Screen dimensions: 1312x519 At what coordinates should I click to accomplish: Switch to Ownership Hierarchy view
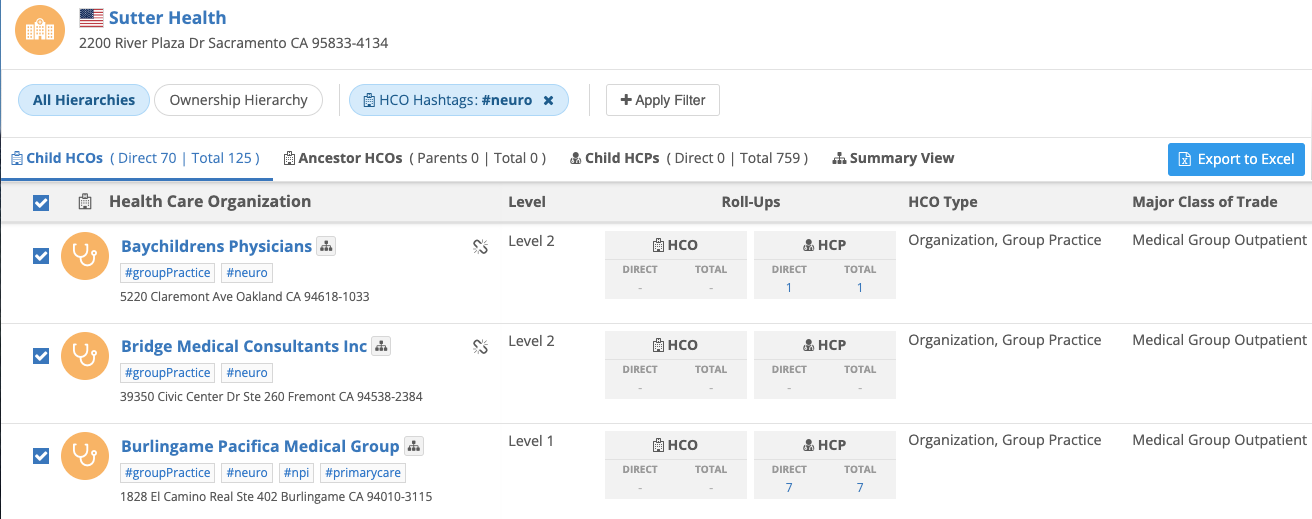tap(238, 100)
